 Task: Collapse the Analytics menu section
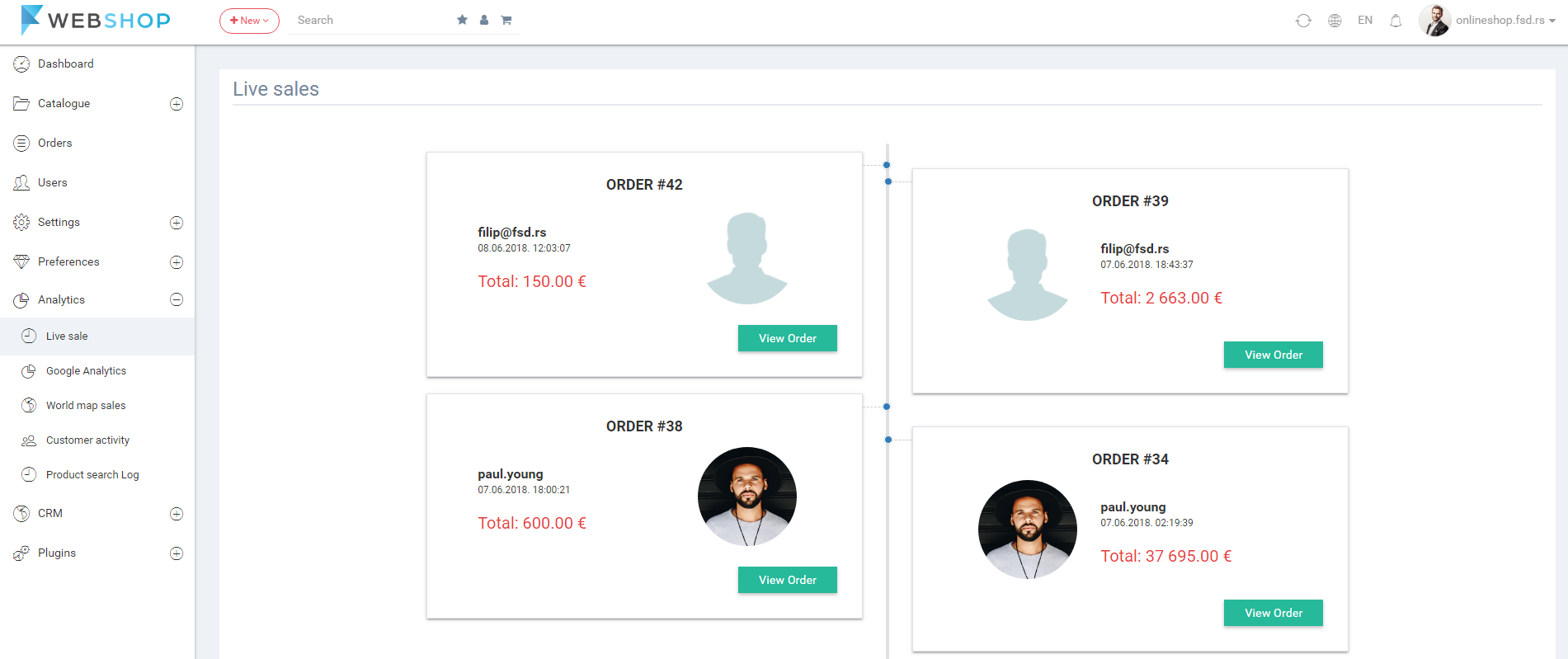177,300
